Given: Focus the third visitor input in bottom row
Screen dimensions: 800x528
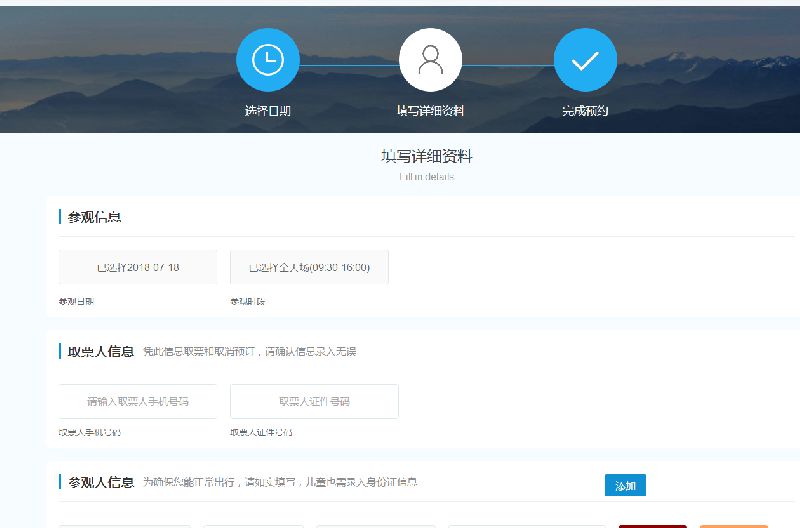Looking at the screenshot, I should point(375,524).
